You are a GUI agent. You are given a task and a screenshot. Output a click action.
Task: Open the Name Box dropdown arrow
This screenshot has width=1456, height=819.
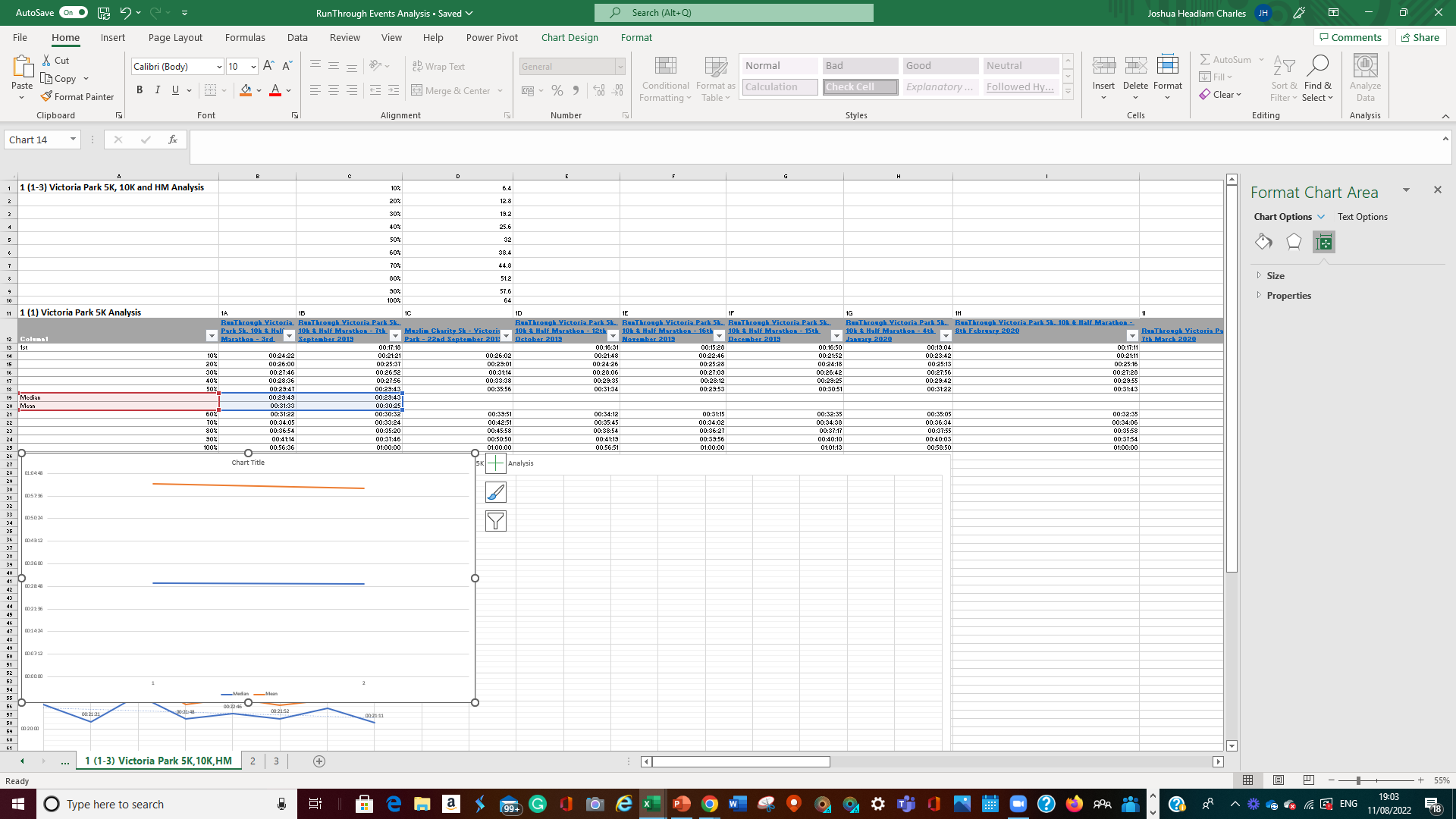[x=73, y=140]
